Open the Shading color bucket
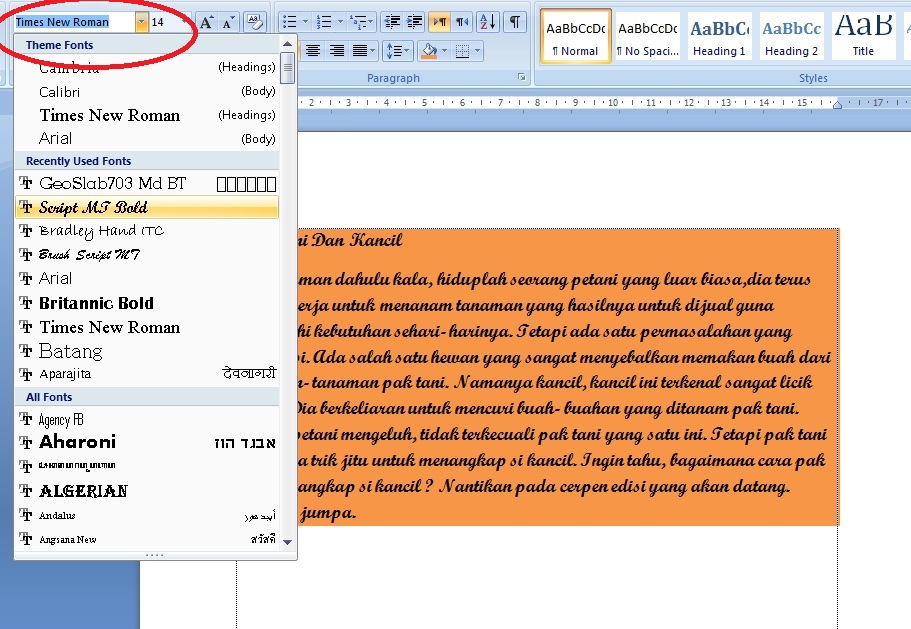This screenshot has width=911, height=629. pos(432,50)
